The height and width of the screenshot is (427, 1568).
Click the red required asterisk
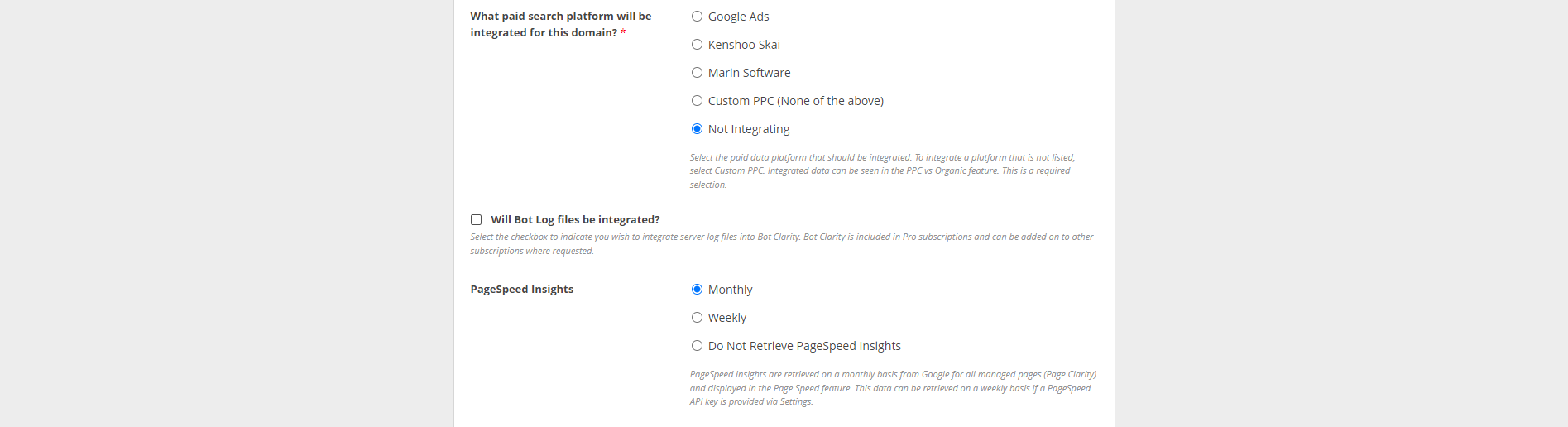coord(623,33)
